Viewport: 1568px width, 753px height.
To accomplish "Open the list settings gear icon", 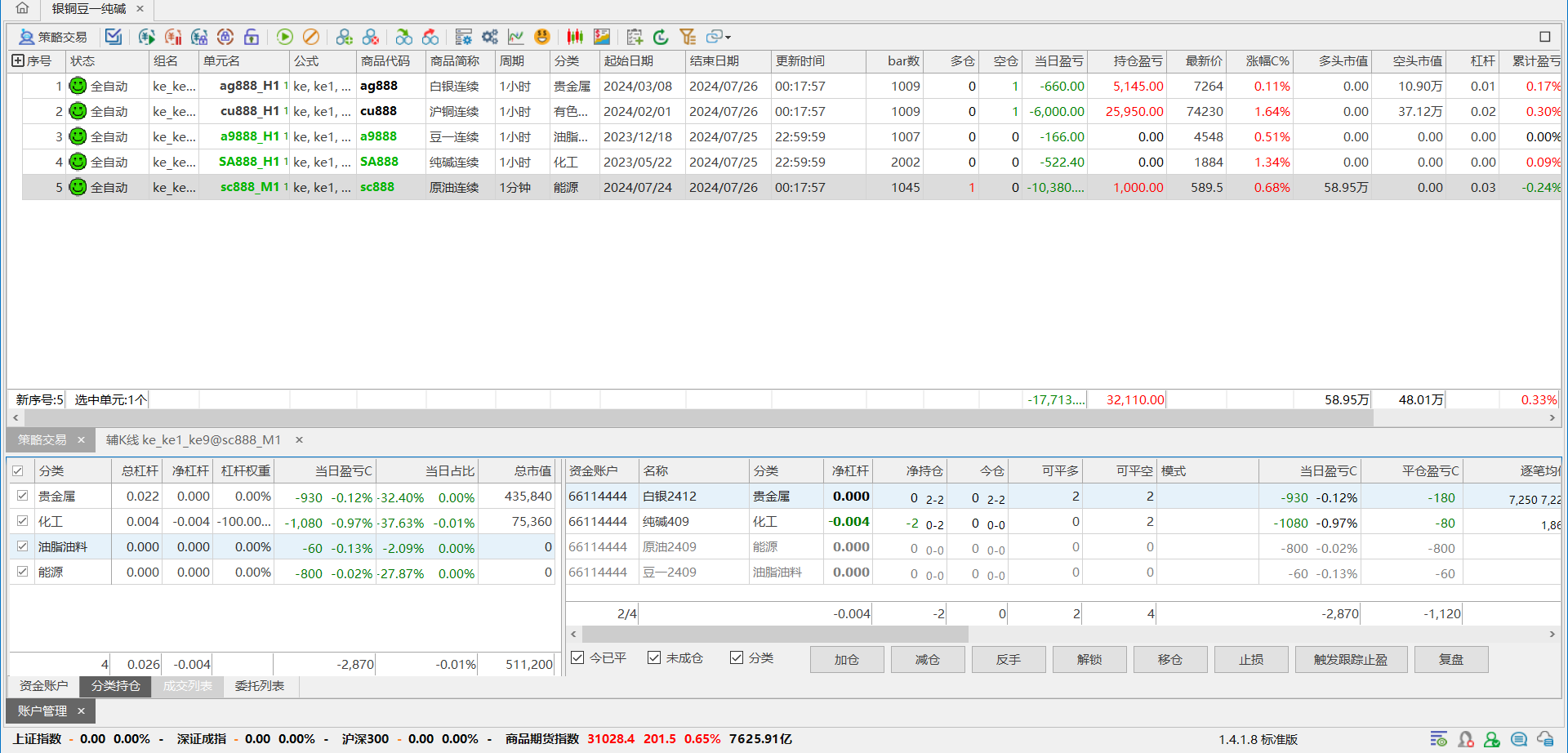I will tap(463, 37).
